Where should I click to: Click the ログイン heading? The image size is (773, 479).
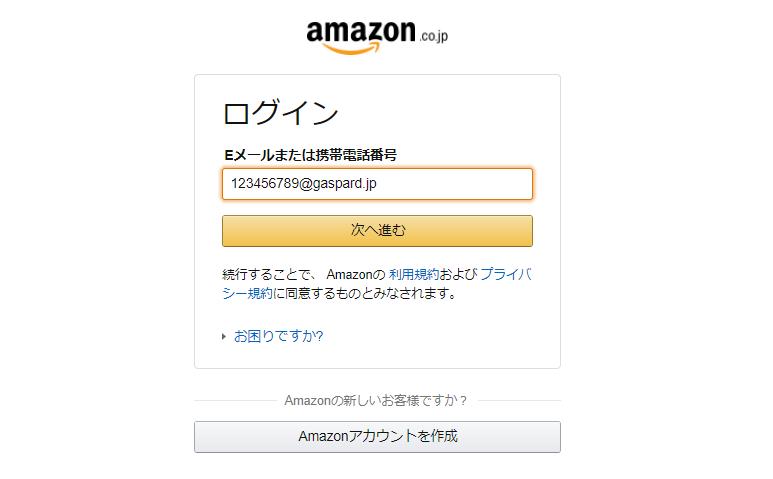tap(281, 112)
